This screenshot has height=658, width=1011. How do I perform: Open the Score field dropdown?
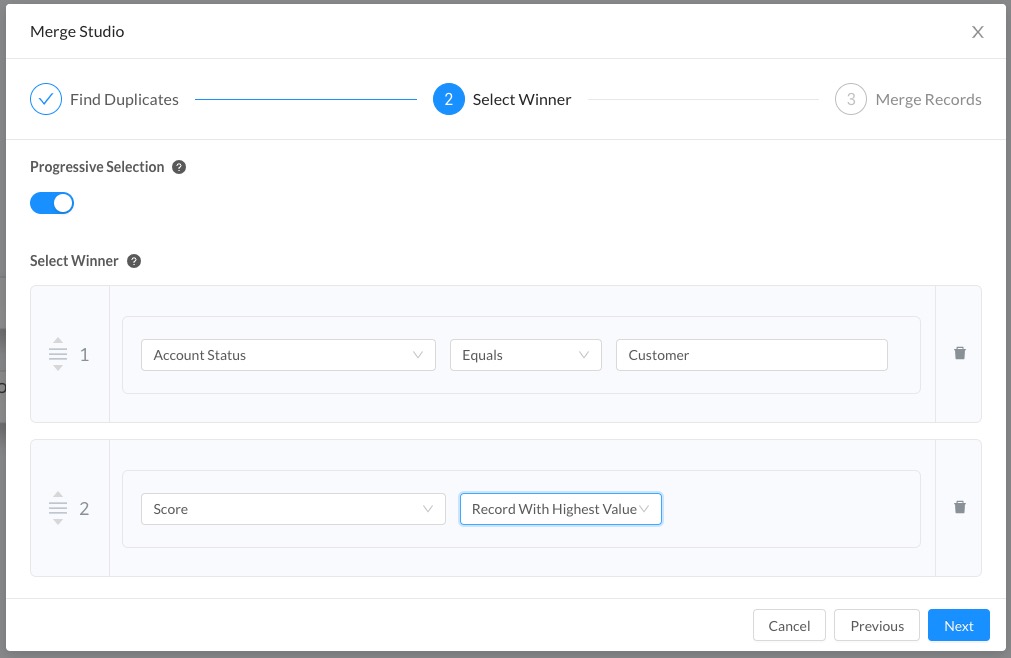293,509
